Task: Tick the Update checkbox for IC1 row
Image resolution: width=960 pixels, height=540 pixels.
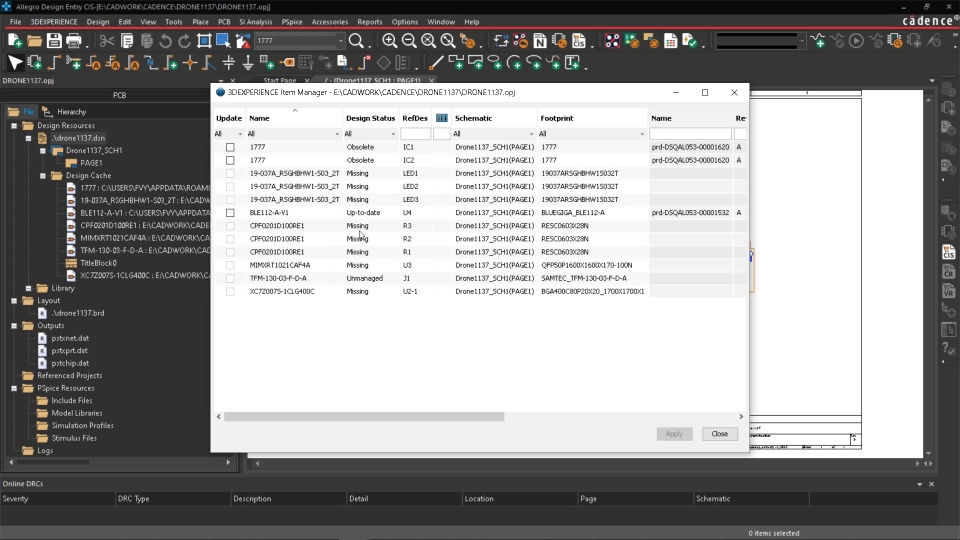Action: 230,148
